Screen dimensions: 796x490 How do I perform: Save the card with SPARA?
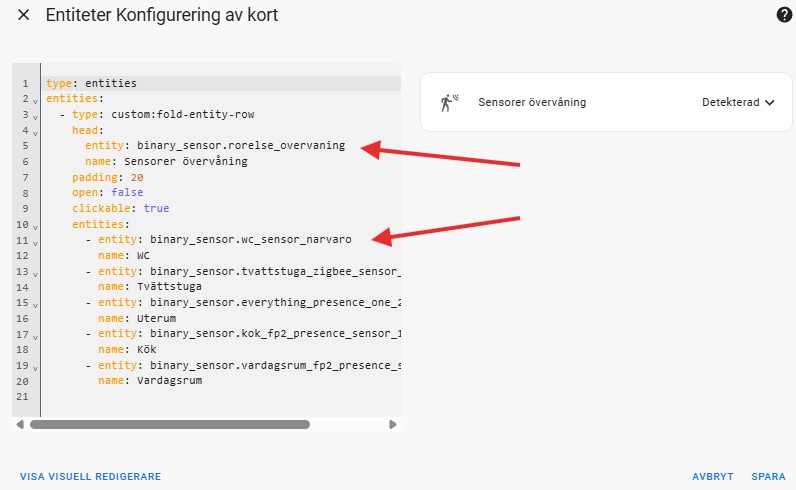tap(768, 477)
